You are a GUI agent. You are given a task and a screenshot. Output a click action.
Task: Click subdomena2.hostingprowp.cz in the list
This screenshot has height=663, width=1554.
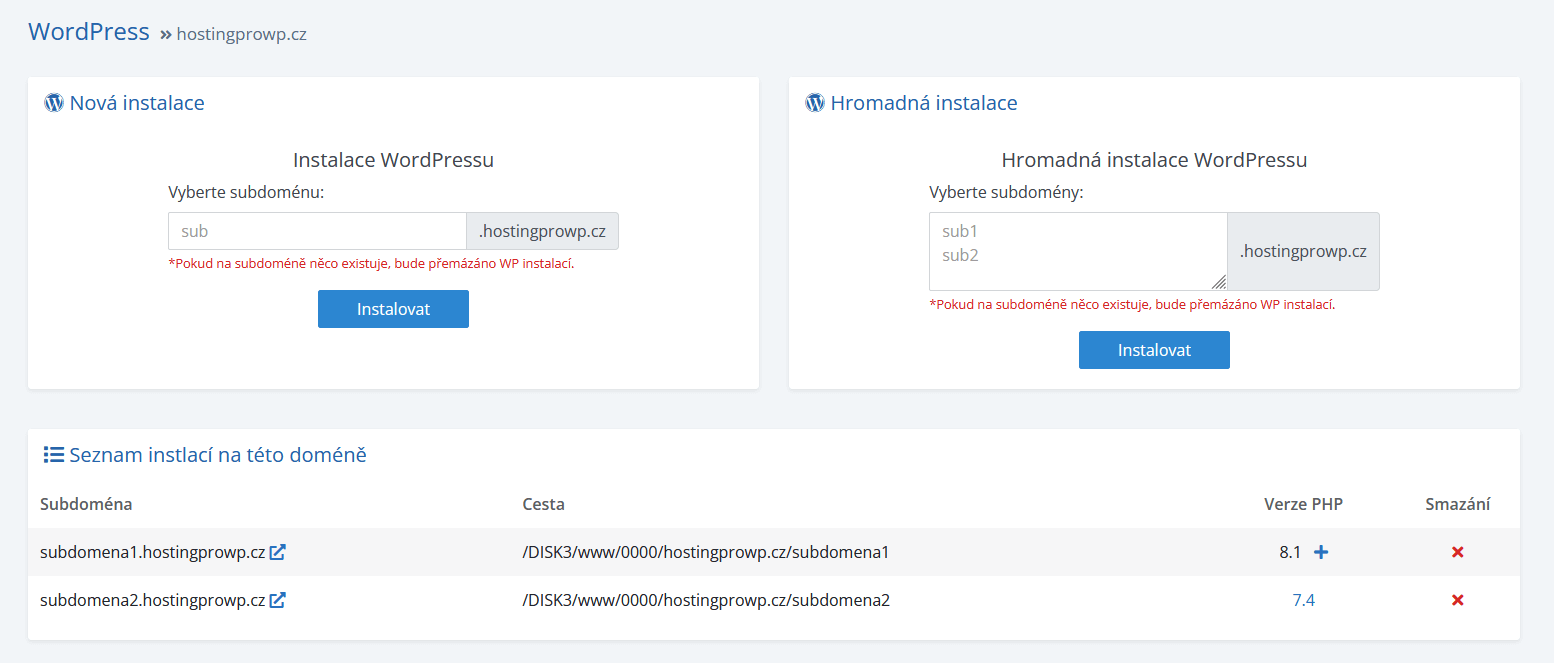click(x=152, y=600)
